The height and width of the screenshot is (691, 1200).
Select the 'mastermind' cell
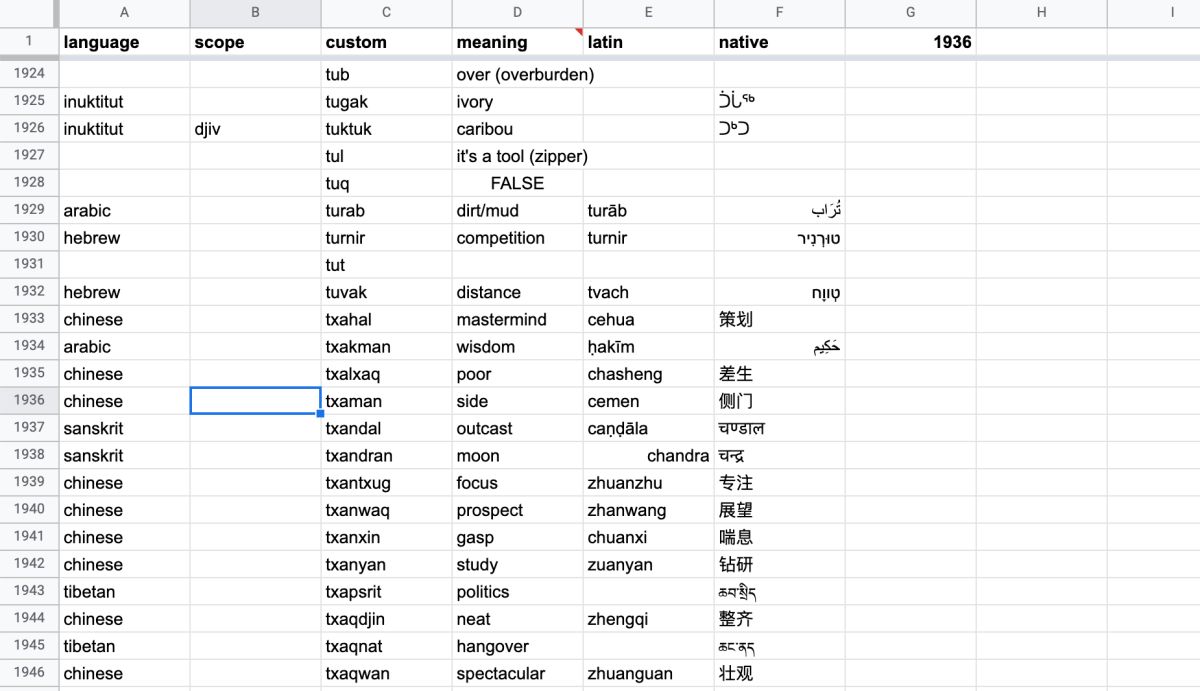click(518, 319)
